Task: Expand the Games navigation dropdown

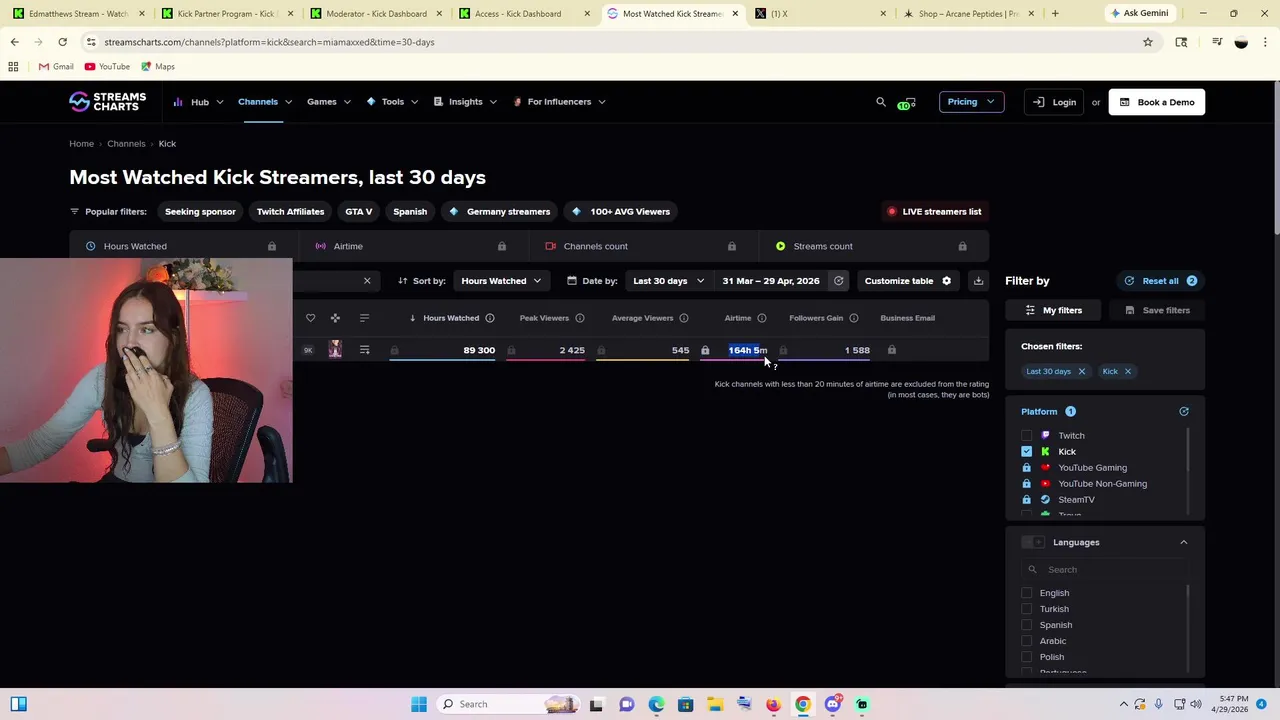Action: coord(329,102)
